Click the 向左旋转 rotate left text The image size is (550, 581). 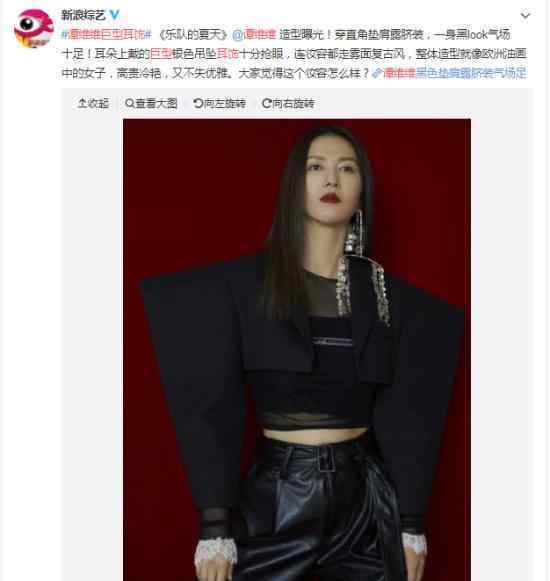225,103
